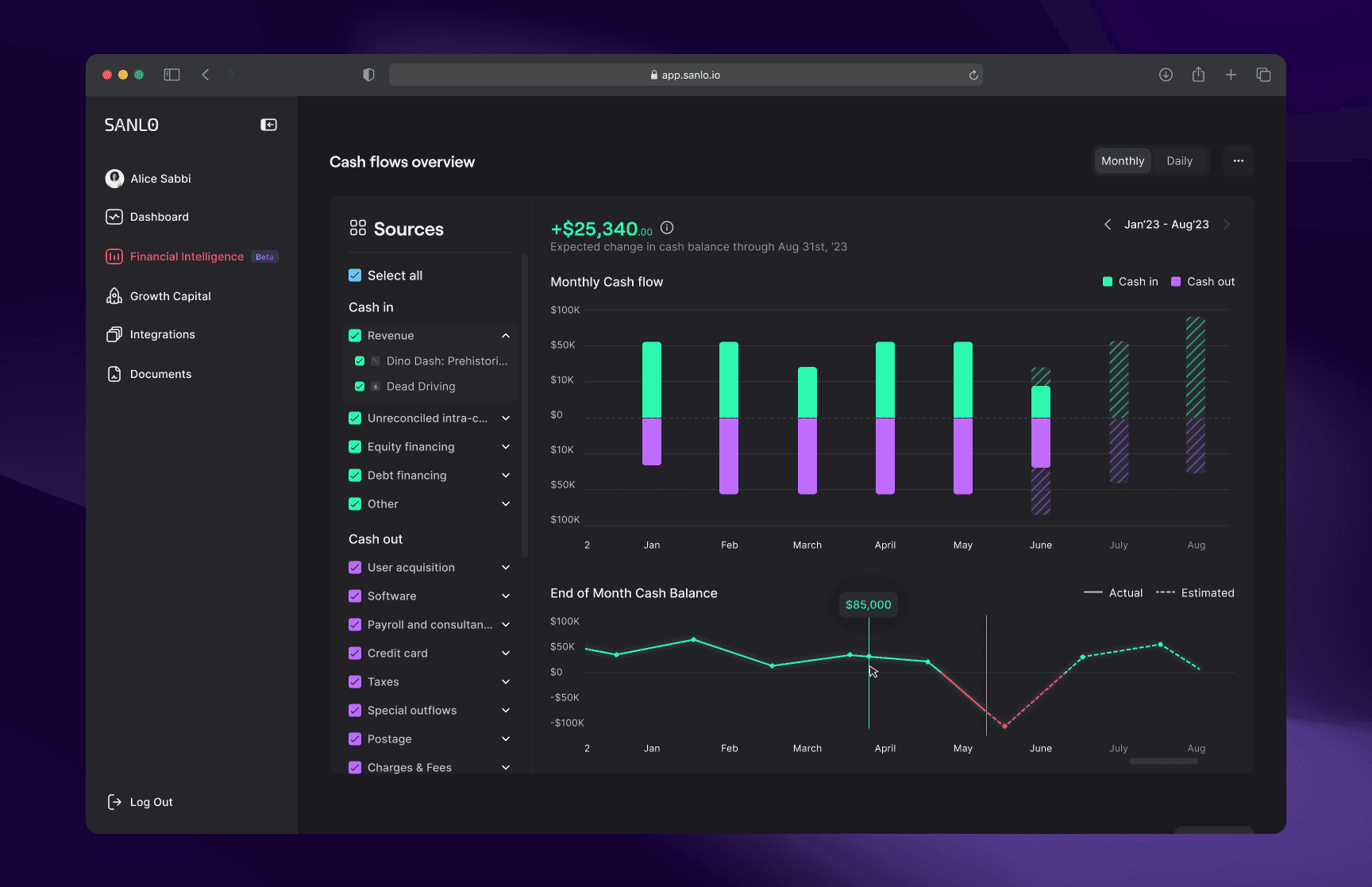Click the Financial Intelligence chart icon

coord(114,256)
